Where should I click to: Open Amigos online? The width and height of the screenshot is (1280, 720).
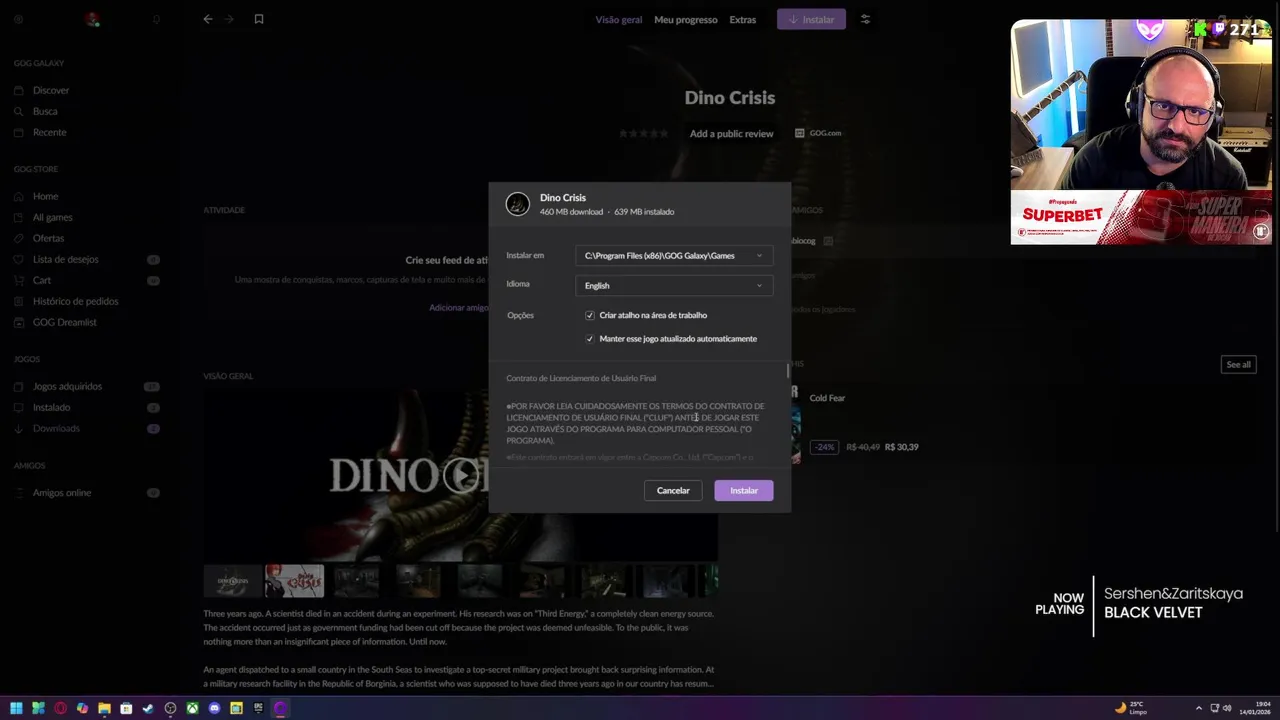pos(61,492)
